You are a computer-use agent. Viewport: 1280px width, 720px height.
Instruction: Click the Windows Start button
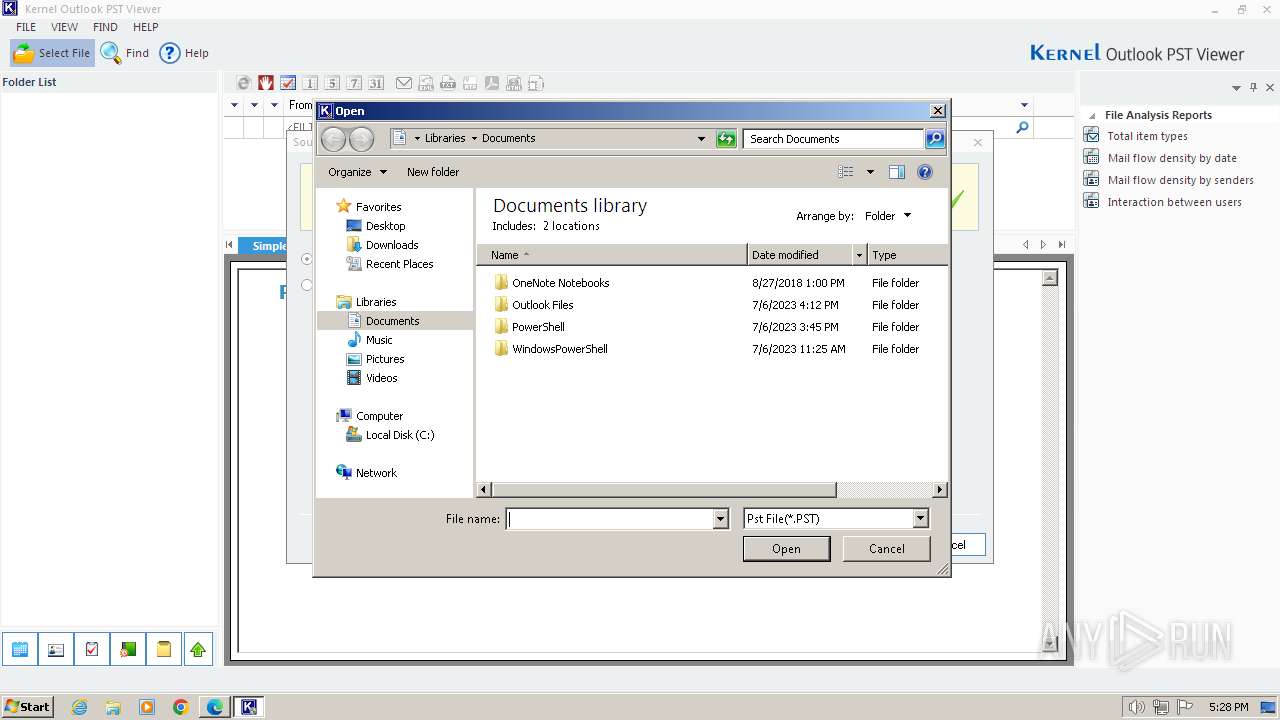pos(27,706)
